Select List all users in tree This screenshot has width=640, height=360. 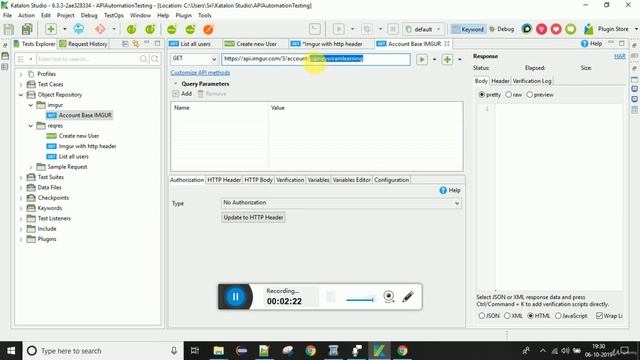[x=73, y=157]
